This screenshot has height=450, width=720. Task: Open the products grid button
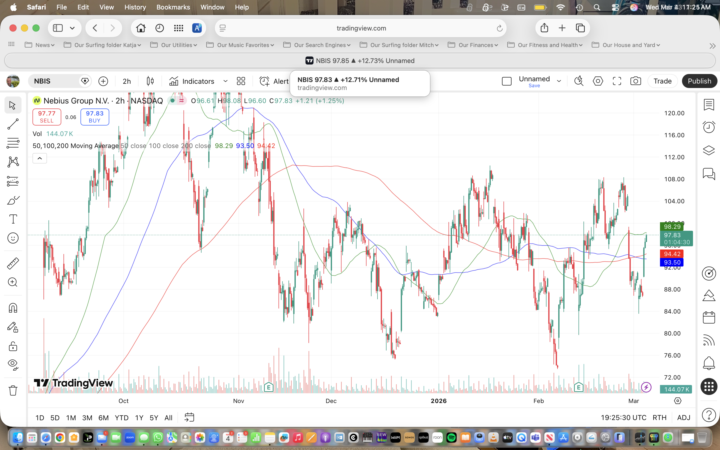(x=709, y=386)
